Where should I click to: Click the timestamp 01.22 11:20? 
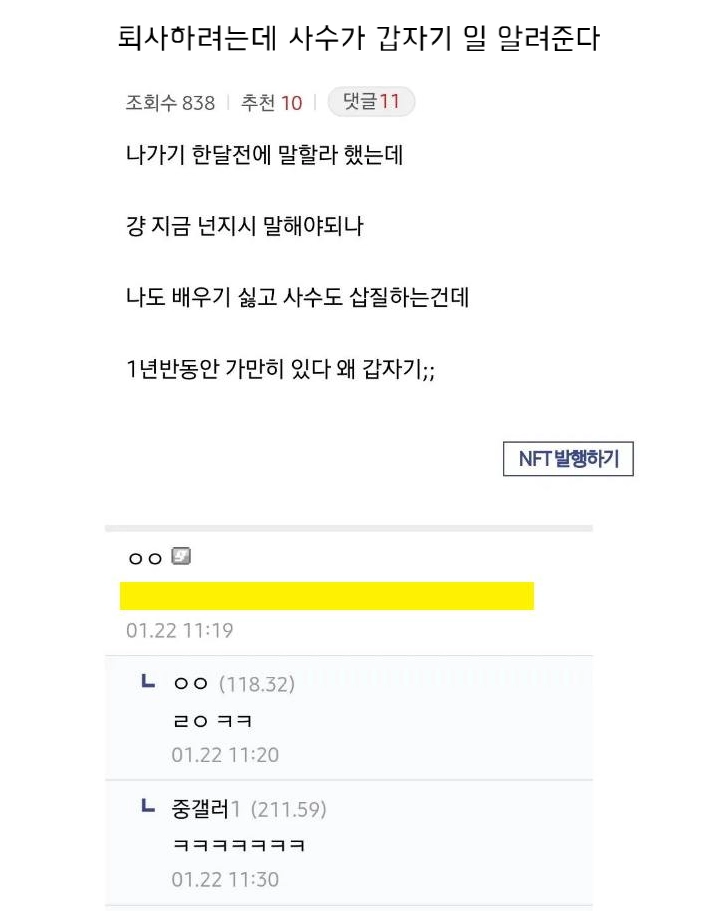click(225, 755)
